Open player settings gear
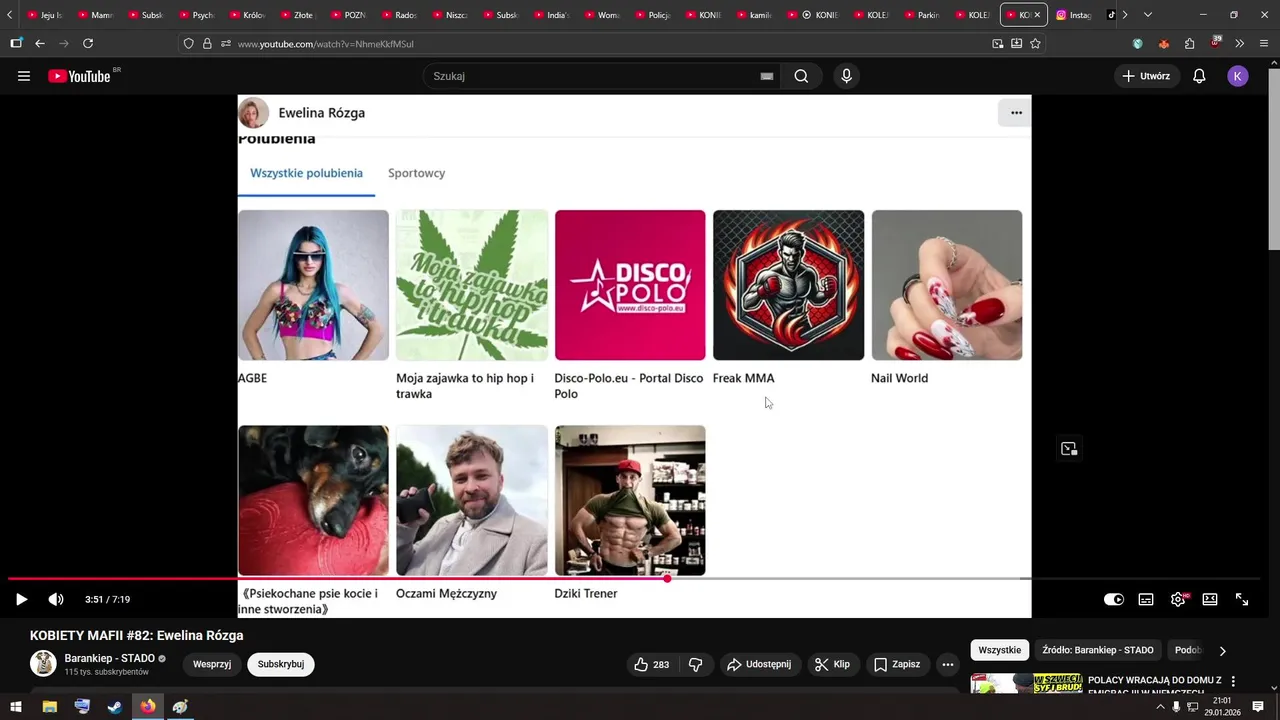This screenshot has height=720, width=1280. [1178, 599]
